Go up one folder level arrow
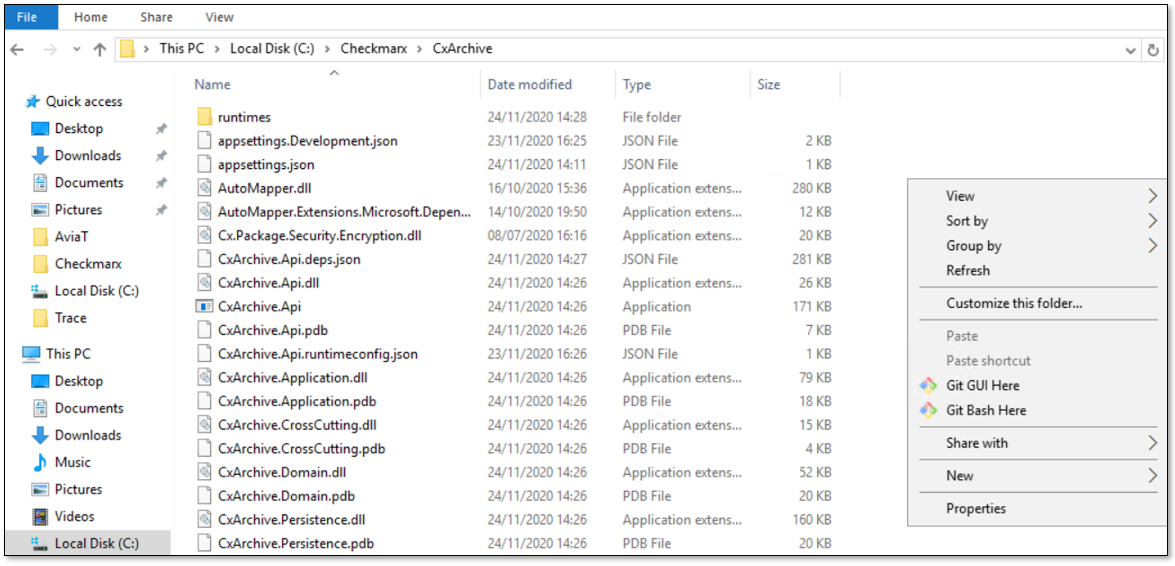Image resolution: width=1175 pixels, height=566 pixels. tap(100, 49)
